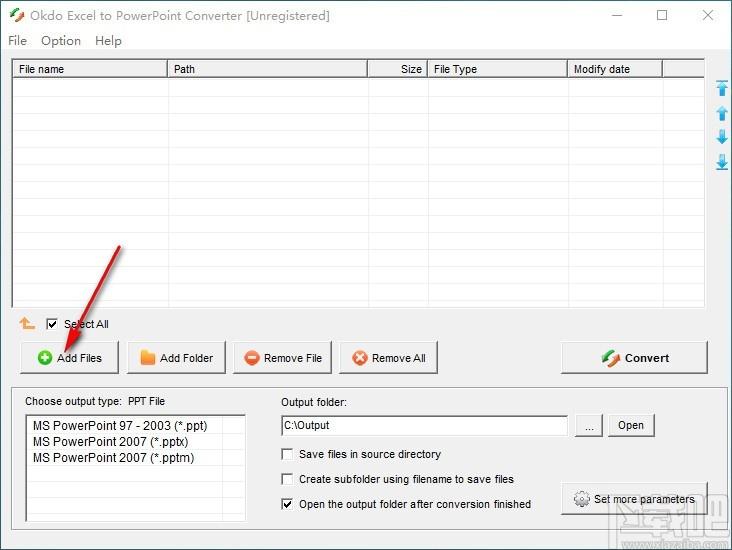The height and width of the screenshot is (550, 732).
Task: Click the orange up-level arrow icon
Action: (27, 323)
